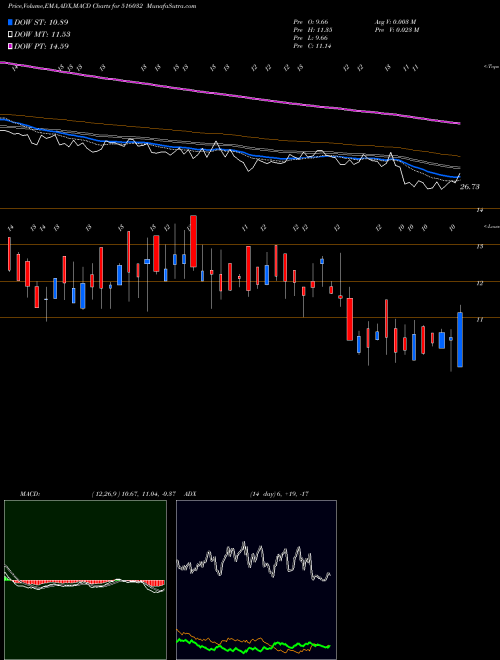Click the price axis label 12

479,283
